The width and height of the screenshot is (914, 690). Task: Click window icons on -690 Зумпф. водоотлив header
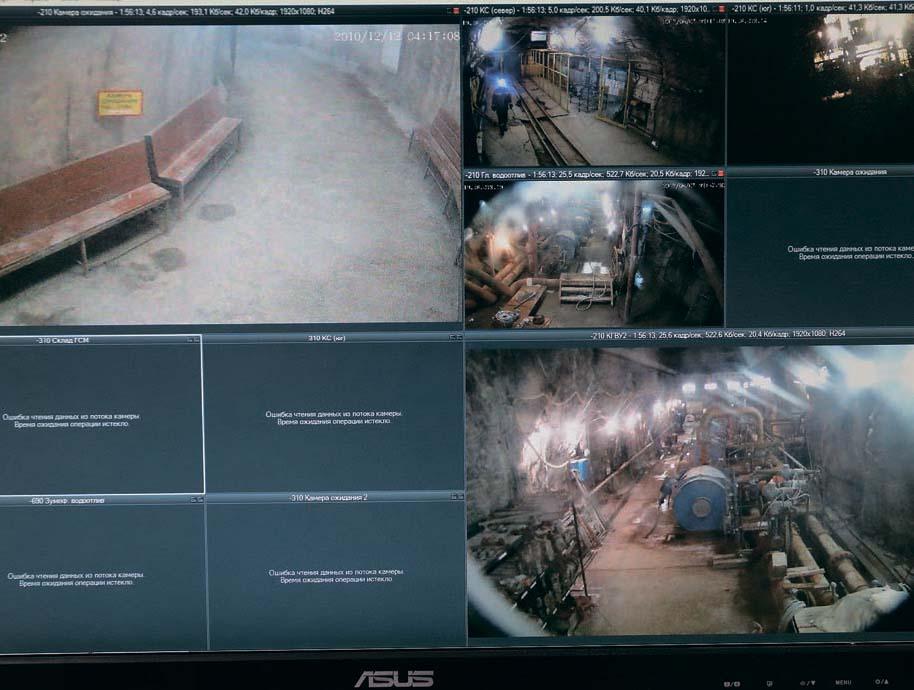tap(196, 498)
